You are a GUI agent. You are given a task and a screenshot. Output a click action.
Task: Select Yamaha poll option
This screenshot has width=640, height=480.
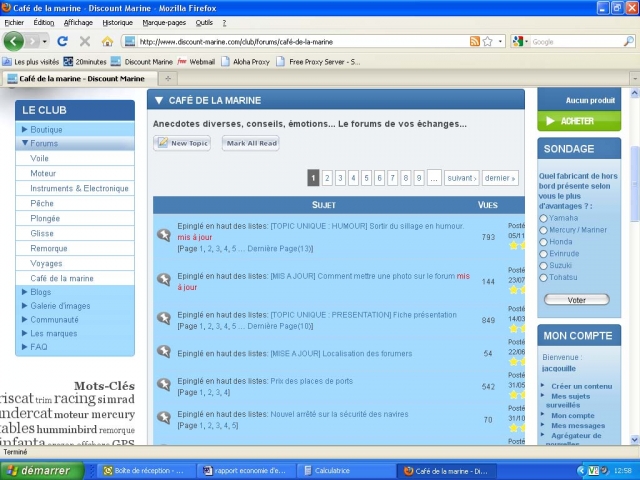click(543, 218)
